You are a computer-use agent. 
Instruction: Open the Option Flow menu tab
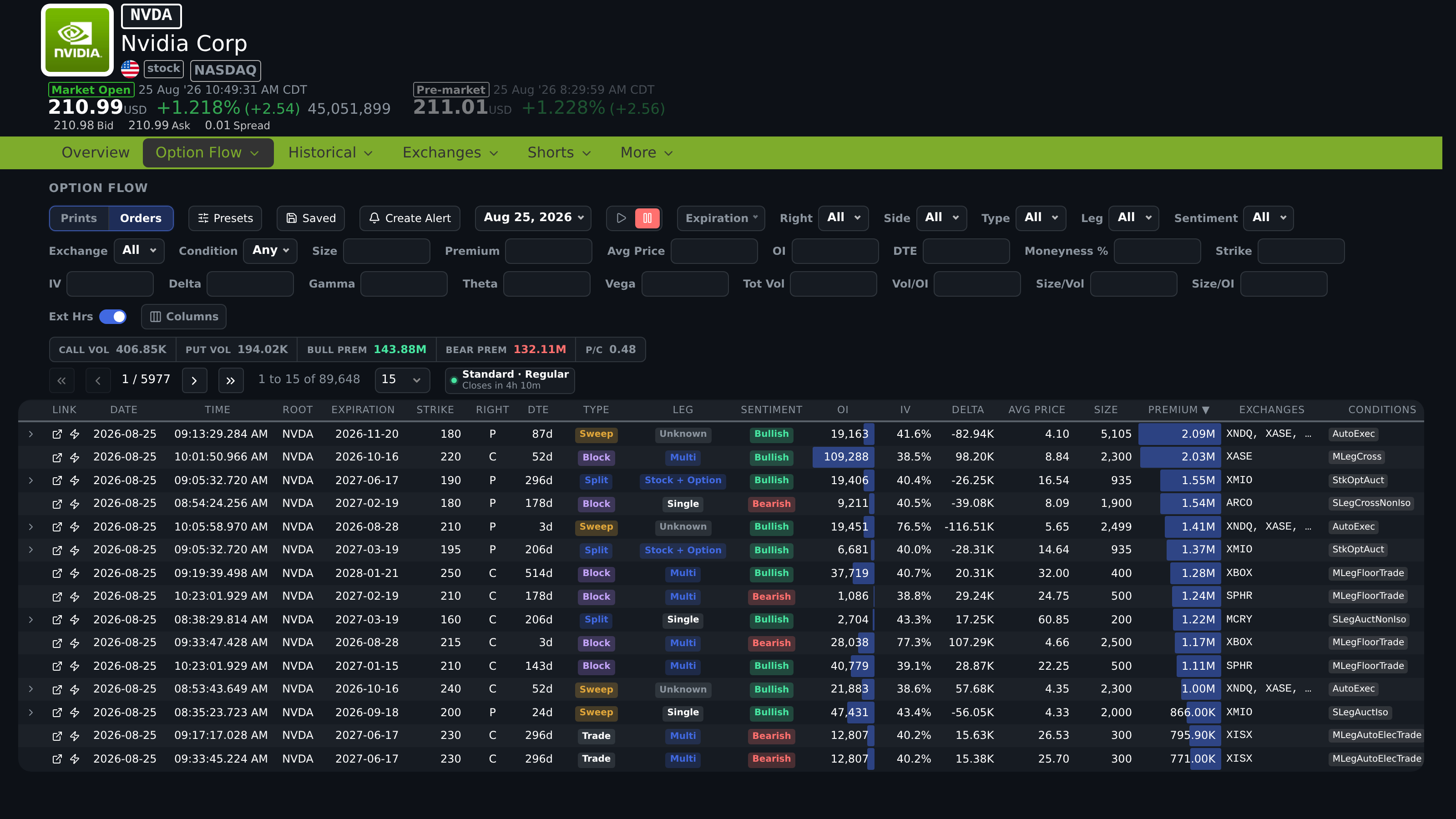click(208, 152)
